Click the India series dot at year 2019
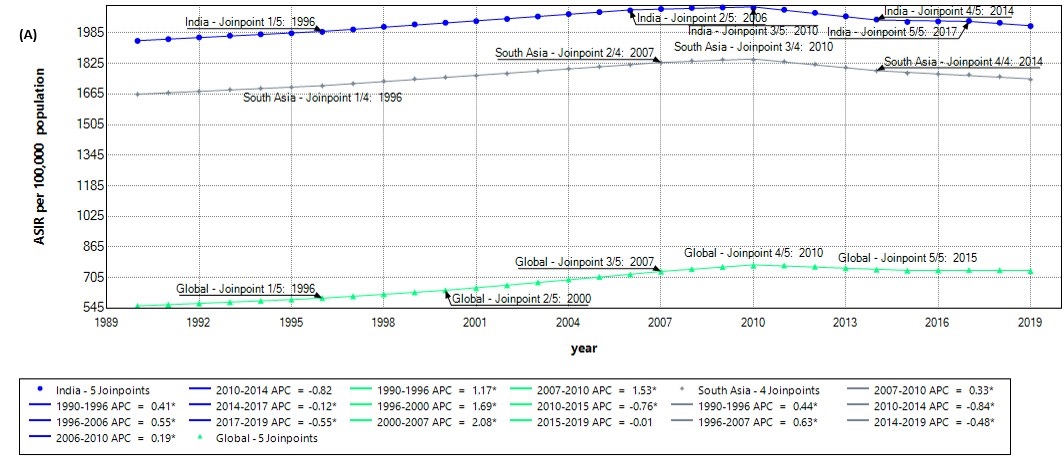Screen dimensions: 1064x469 [x=1030, y=26]
